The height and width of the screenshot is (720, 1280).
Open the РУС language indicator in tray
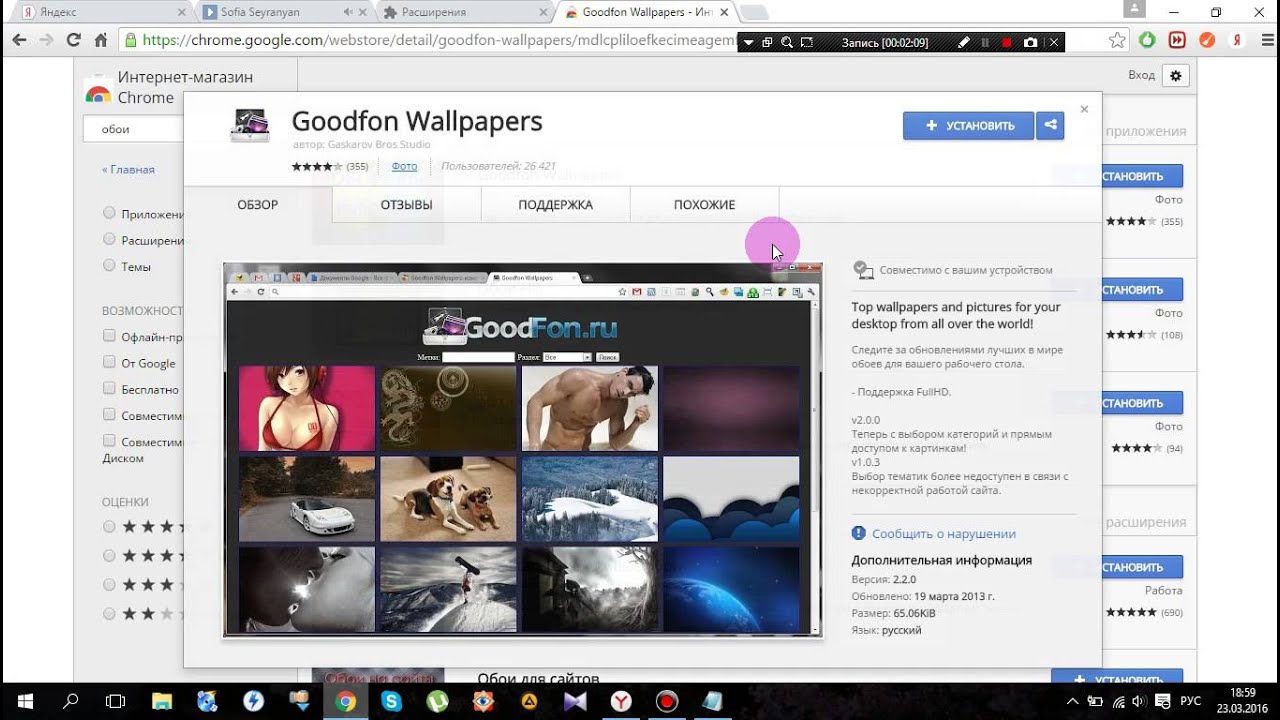[x=1190, y=702]
